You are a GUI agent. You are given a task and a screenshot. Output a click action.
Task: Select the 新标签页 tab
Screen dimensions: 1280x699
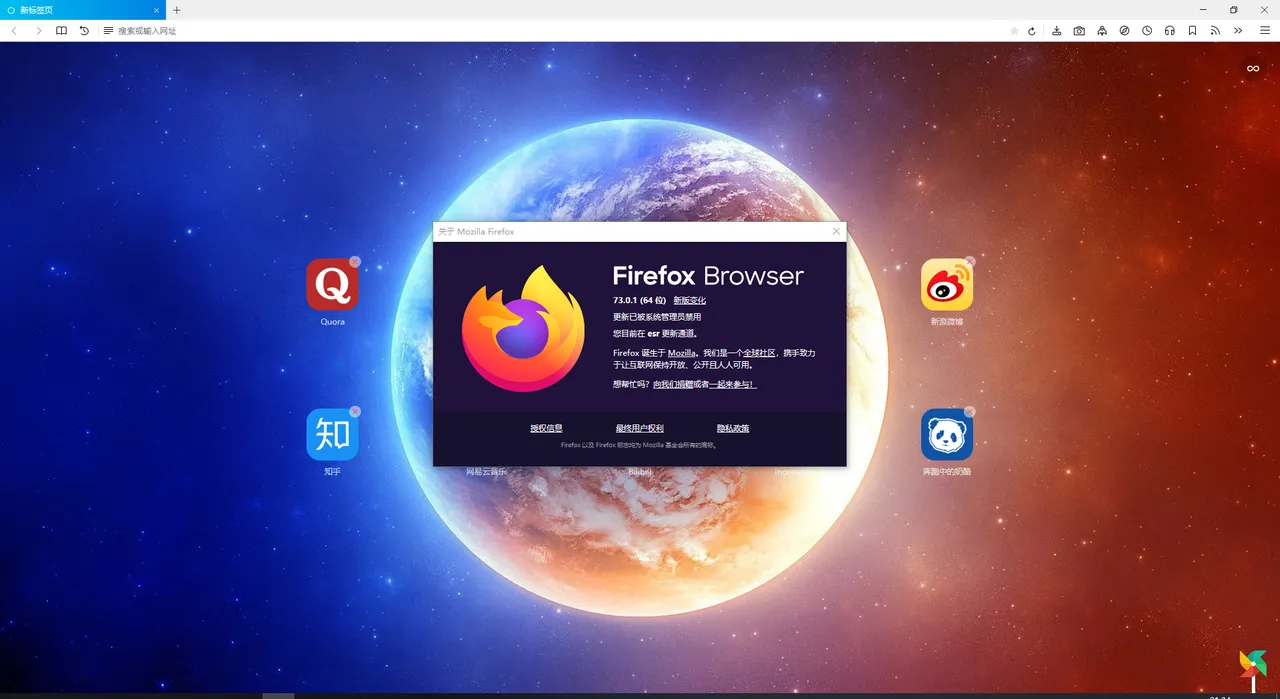pyautogui.click(x=82, y=10)
